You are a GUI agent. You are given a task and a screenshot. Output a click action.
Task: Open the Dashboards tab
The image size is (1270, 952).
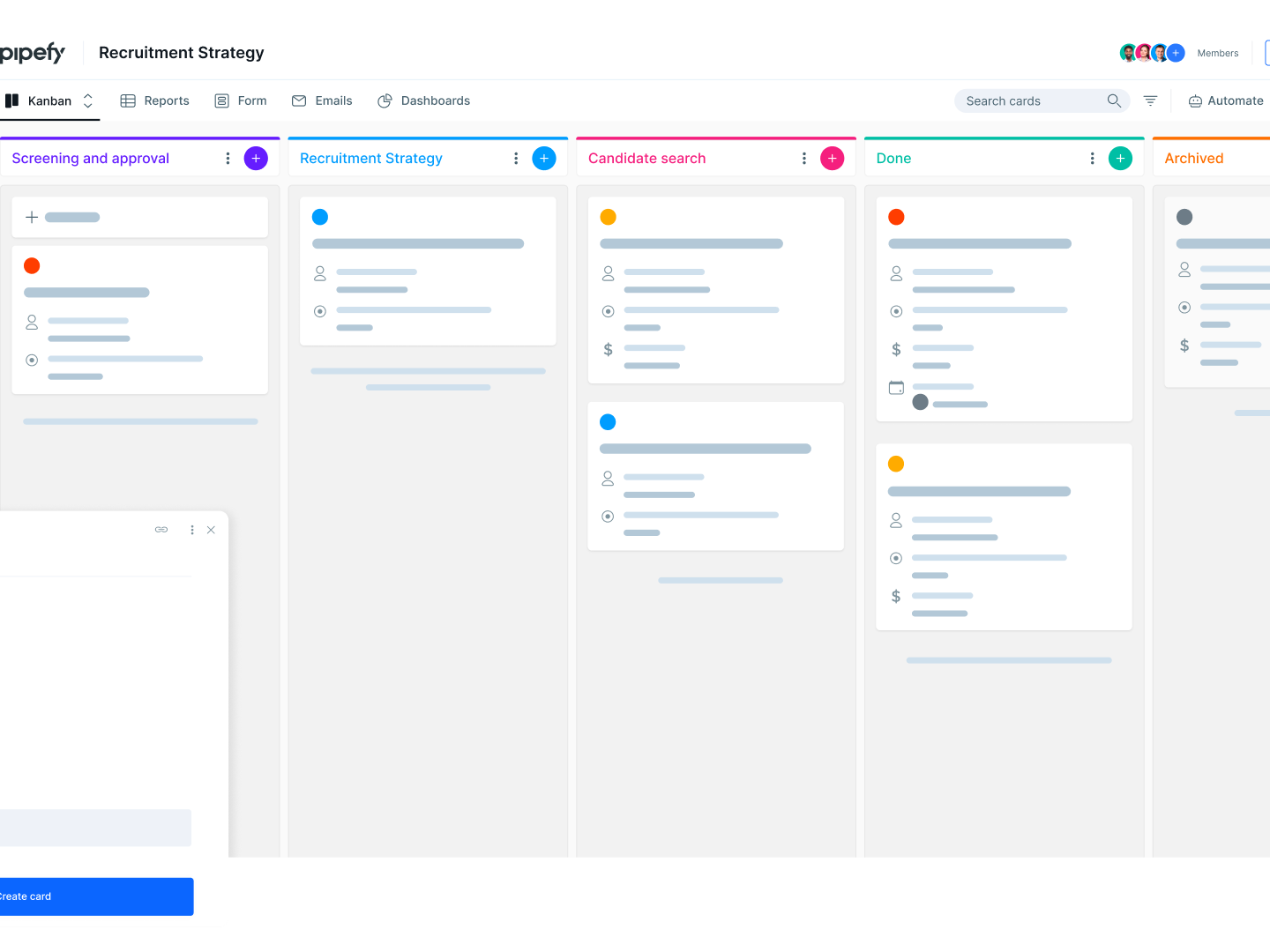tap(424, 101)
